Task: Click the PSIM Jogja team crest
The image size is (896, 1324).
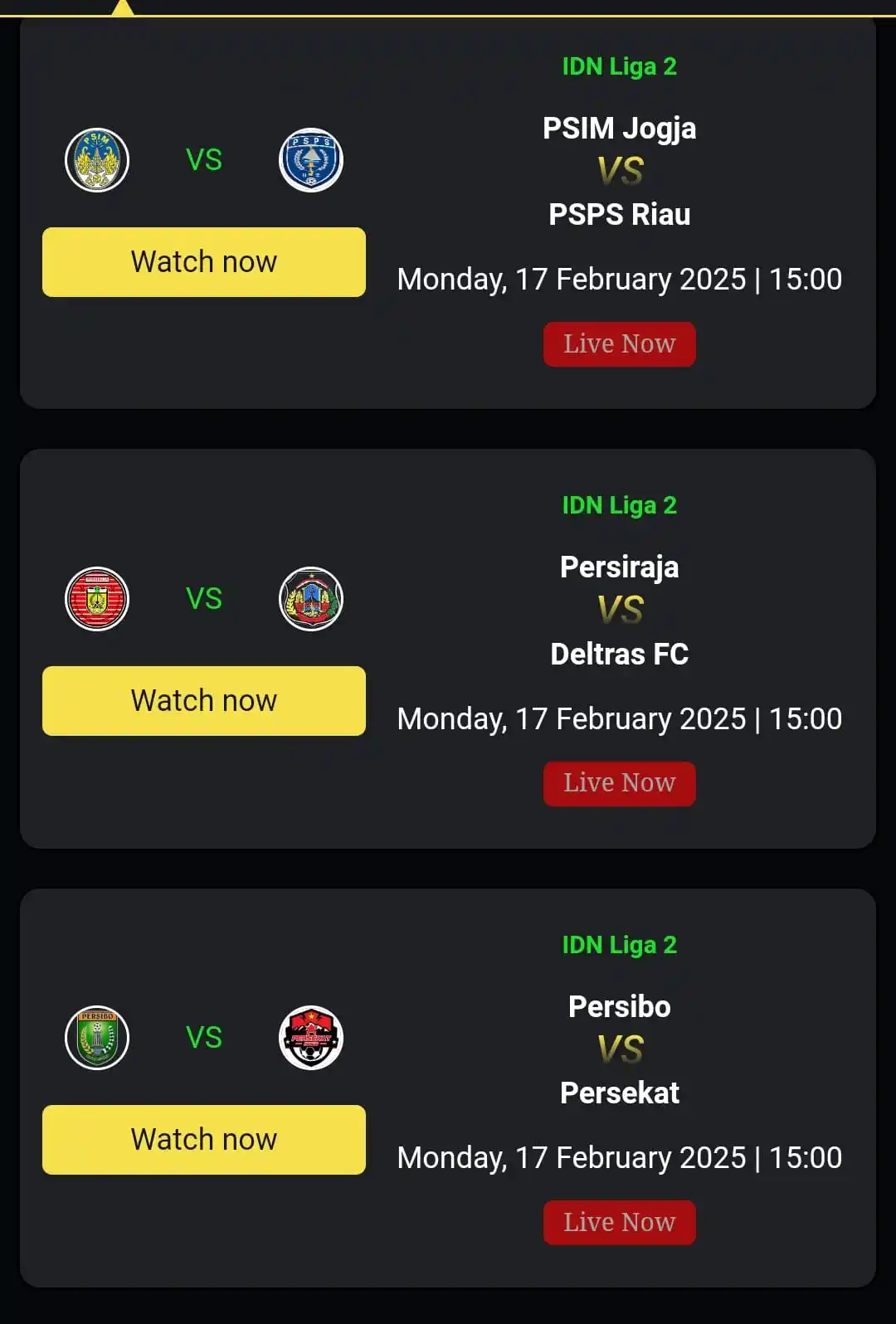Action: [97, 160]
